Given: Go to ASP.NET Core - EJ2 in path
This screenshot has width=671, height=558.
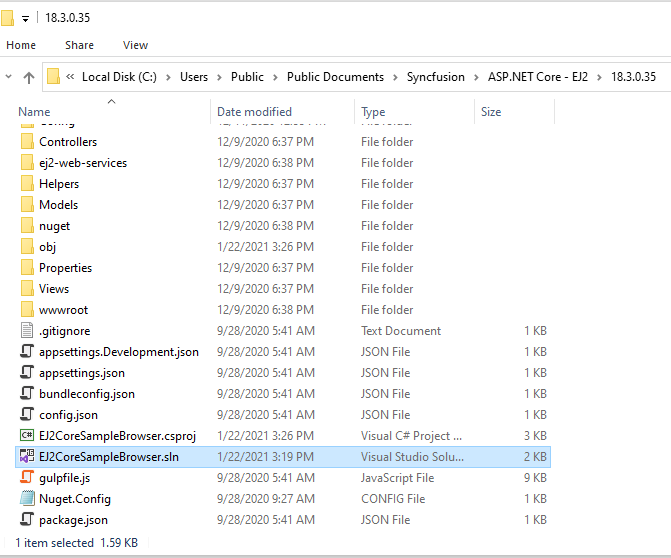Looking at the screenshot, I should pos(537,77).
